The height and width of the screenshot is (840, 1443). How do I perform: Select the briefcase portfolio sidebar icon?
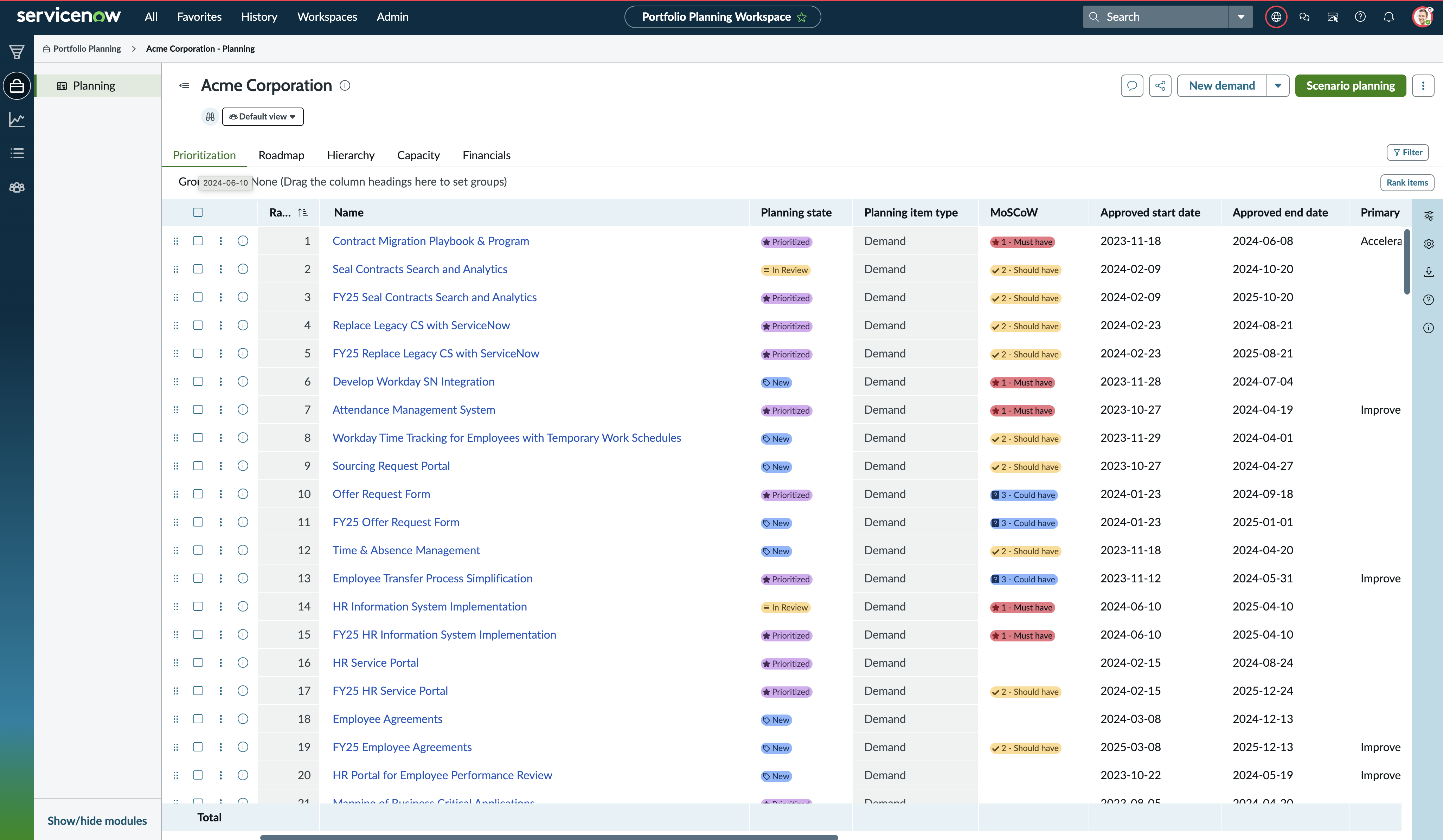coord(17,86)
